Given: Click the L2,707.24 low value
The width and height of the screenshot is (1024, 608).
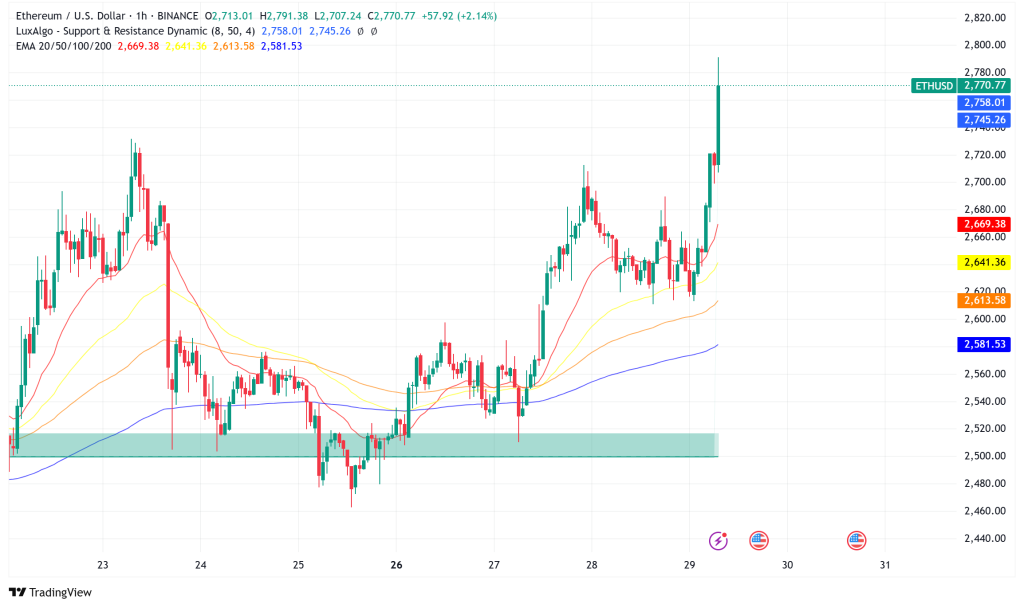Looking at the screenshot, I should [x=338, y=16].
